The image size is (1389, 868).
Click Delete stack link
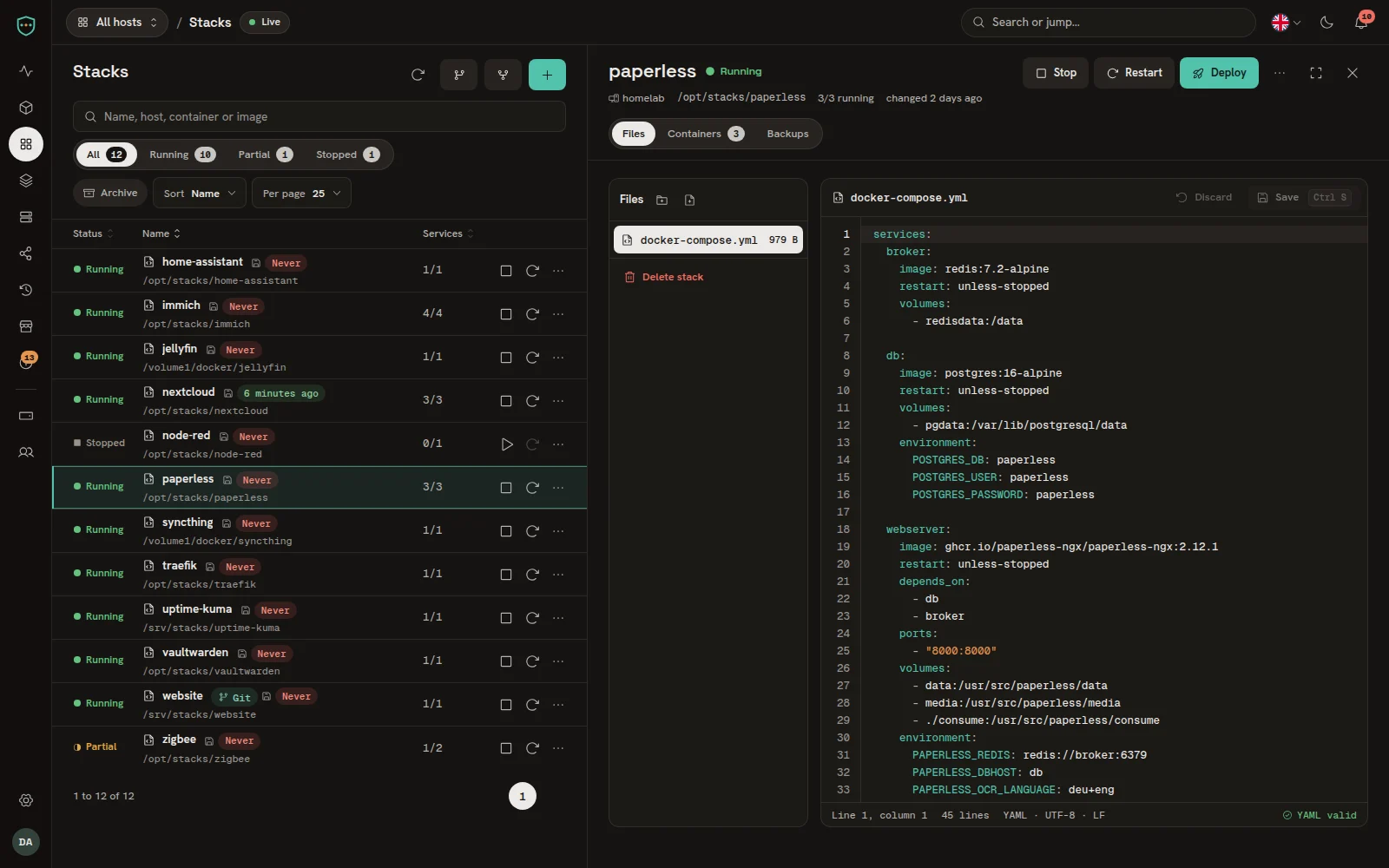[664, 277]
